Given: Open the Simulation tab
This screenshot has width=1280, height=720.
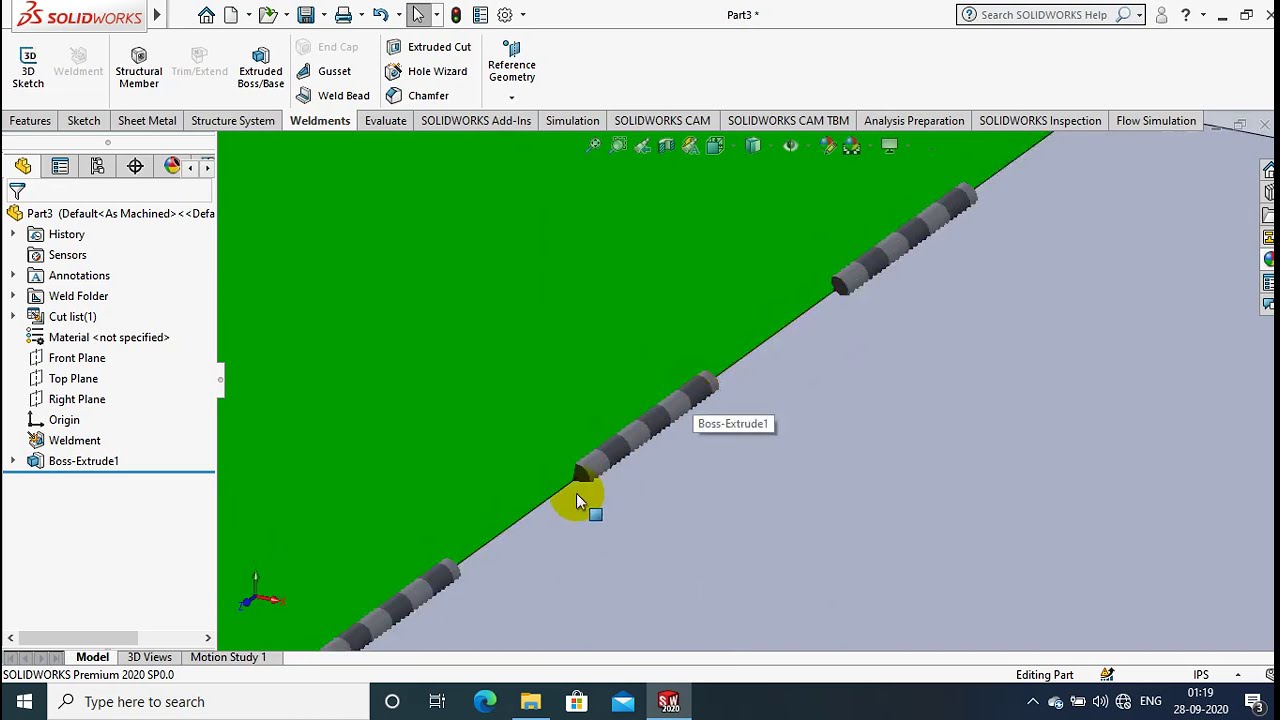Looking at the screenshot, I should tap(572, 121).
